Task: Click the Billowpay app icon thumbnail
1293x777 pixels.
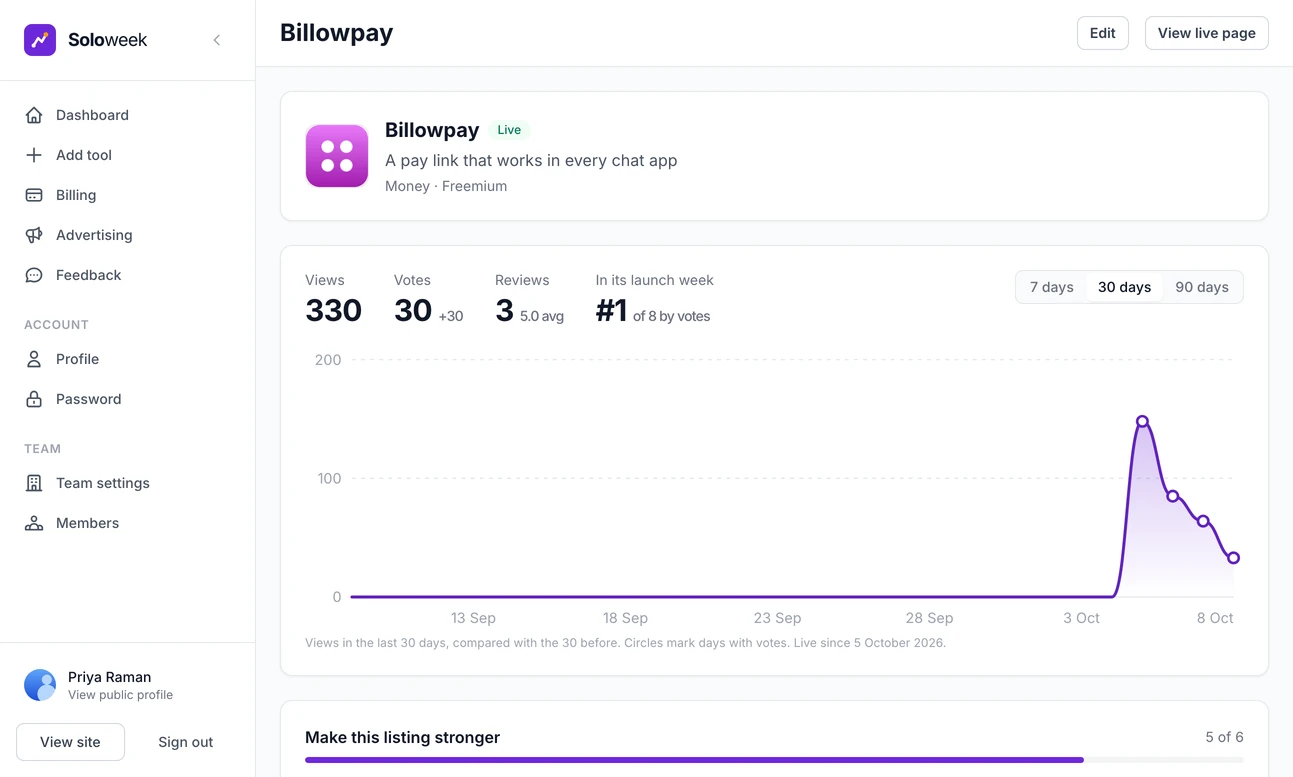Action: (337, 156)
